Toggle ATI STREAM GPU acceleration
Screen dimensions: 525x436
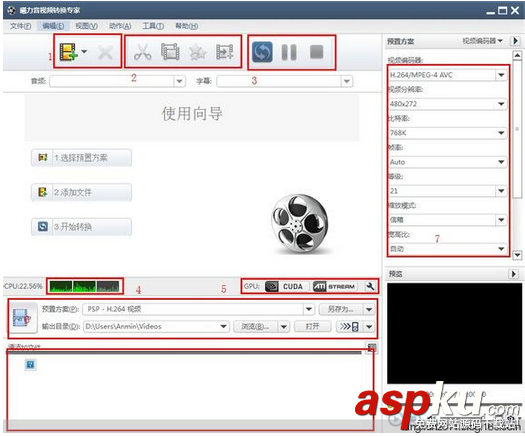334,287
